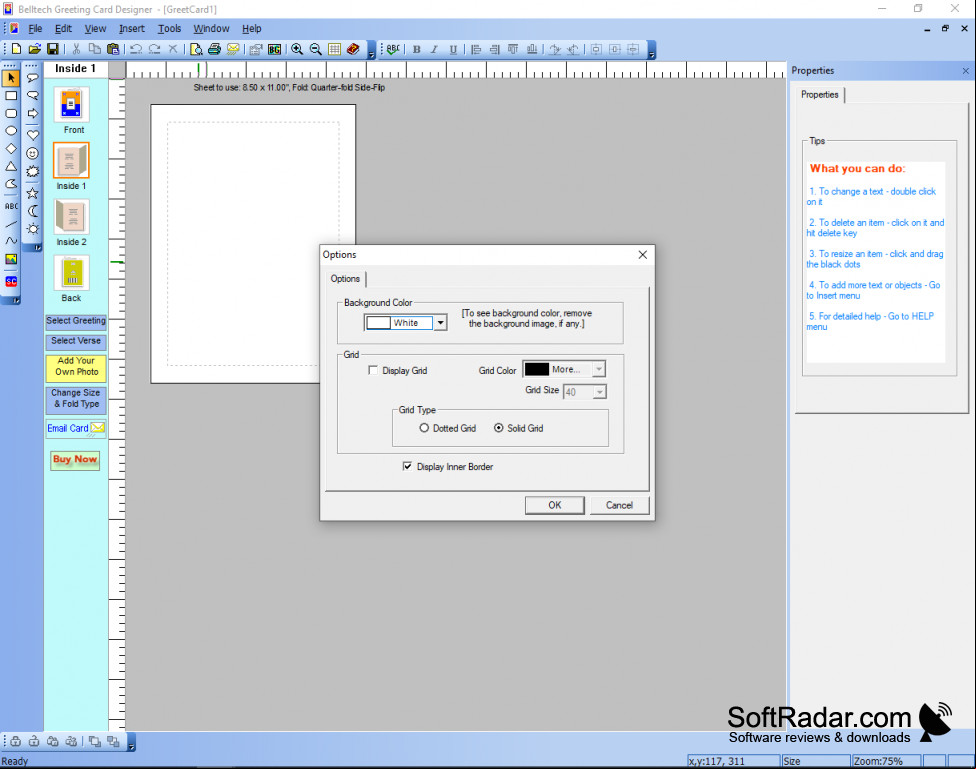Select the crescent moon shape

click(33, 211)
